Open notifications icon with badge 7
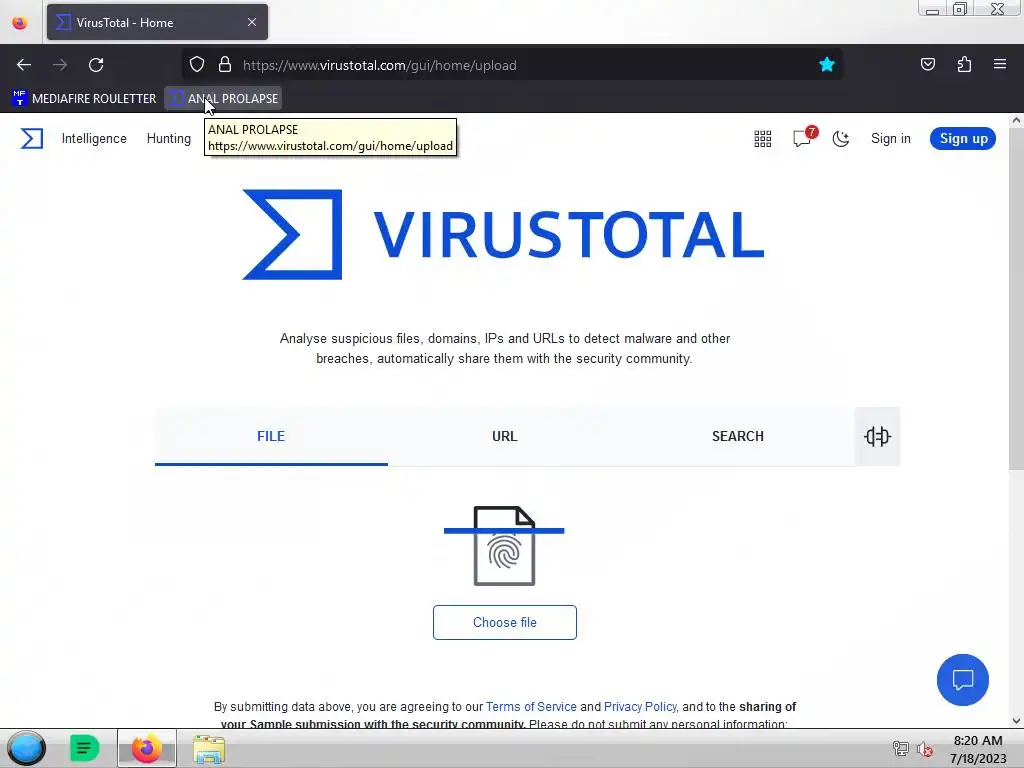This screenshot has width=1024, height=768. pyautogui.click(x=804, y=136)
